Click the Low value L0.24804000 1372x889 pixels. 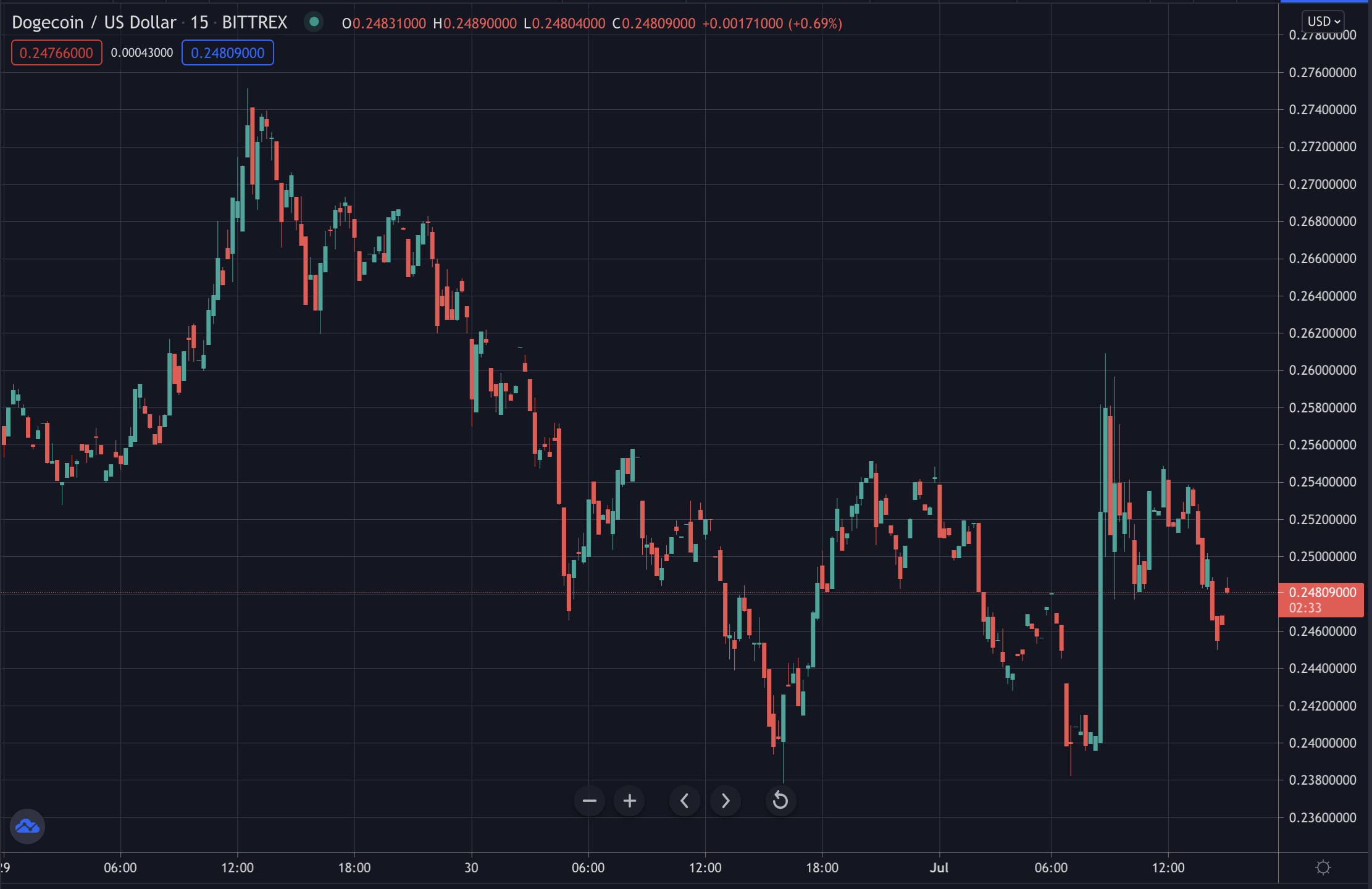click(564, 23)
